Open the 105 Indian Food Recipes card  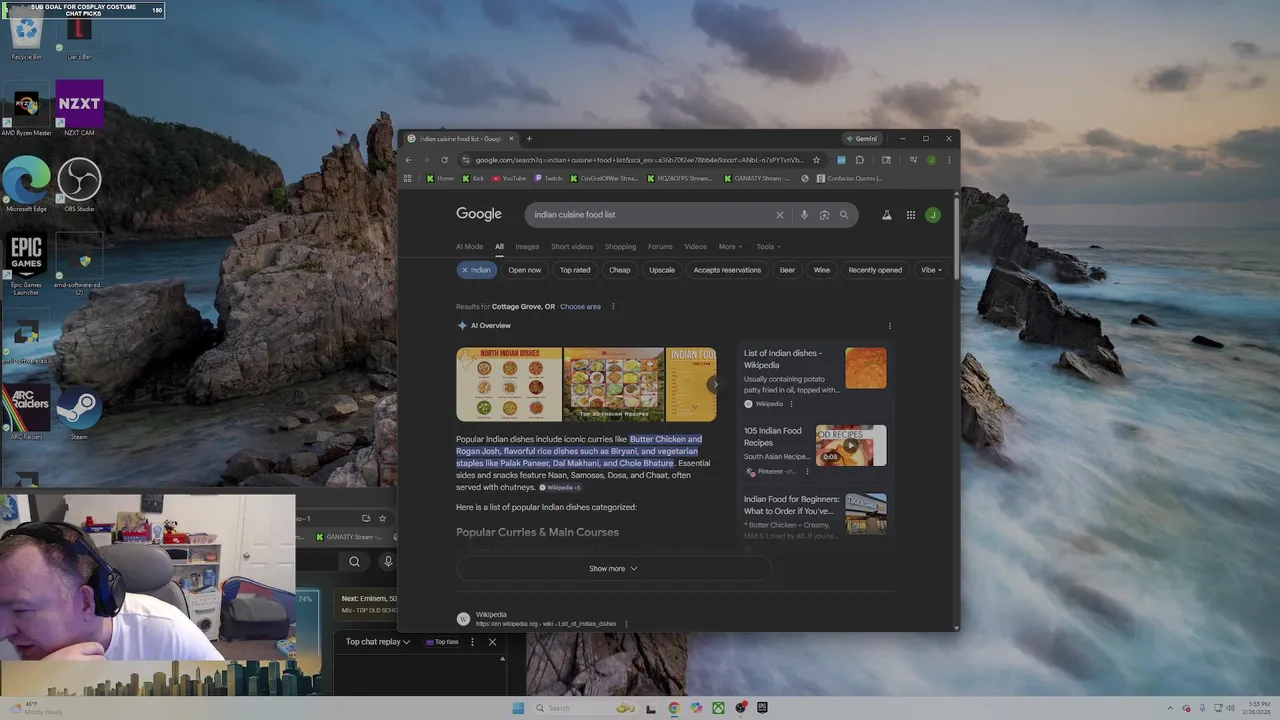click(815, 451)
